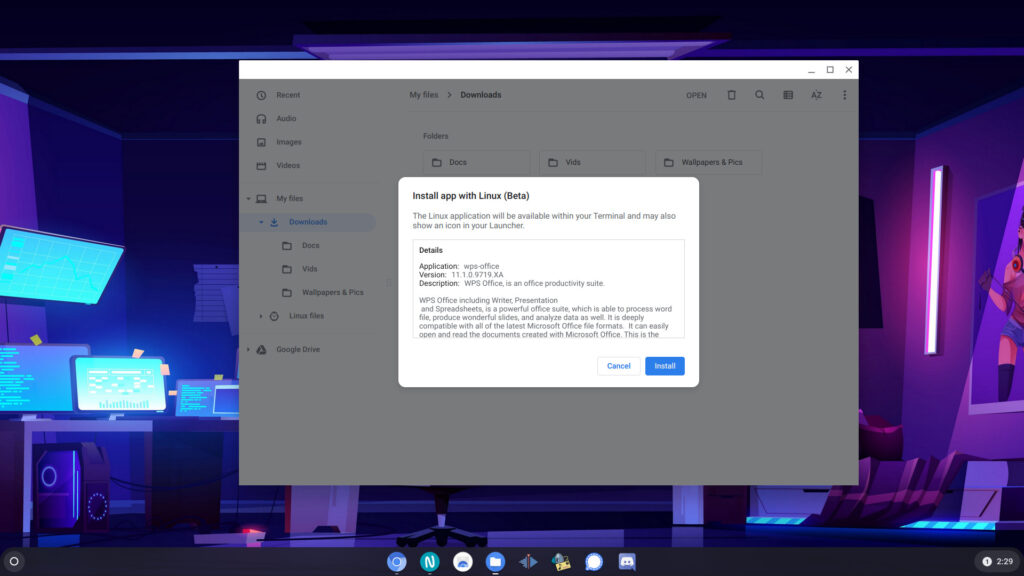Maximize the Files window
This screenshot has width=1024, height=576.
(830, 70)
